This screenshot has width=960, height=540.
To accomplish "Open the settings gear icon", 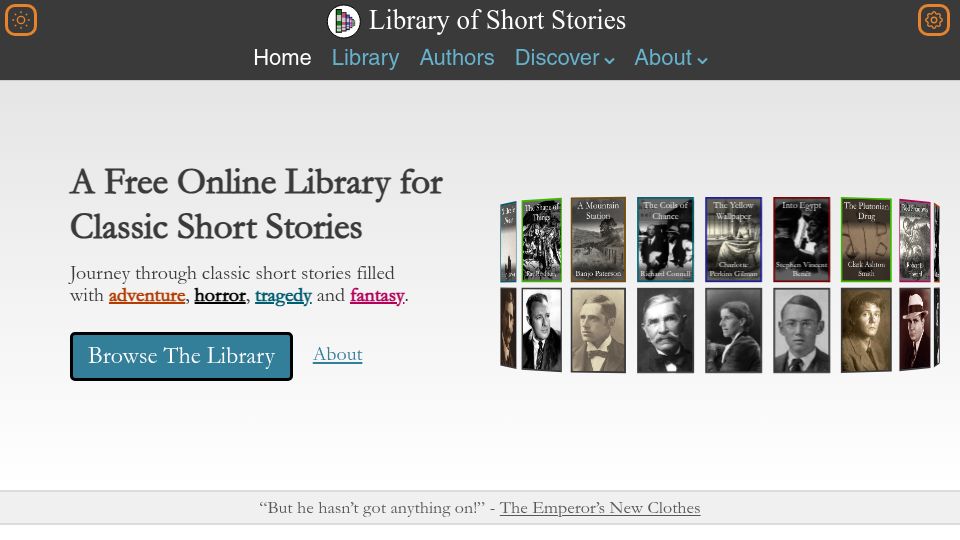I will coord(934,20).
